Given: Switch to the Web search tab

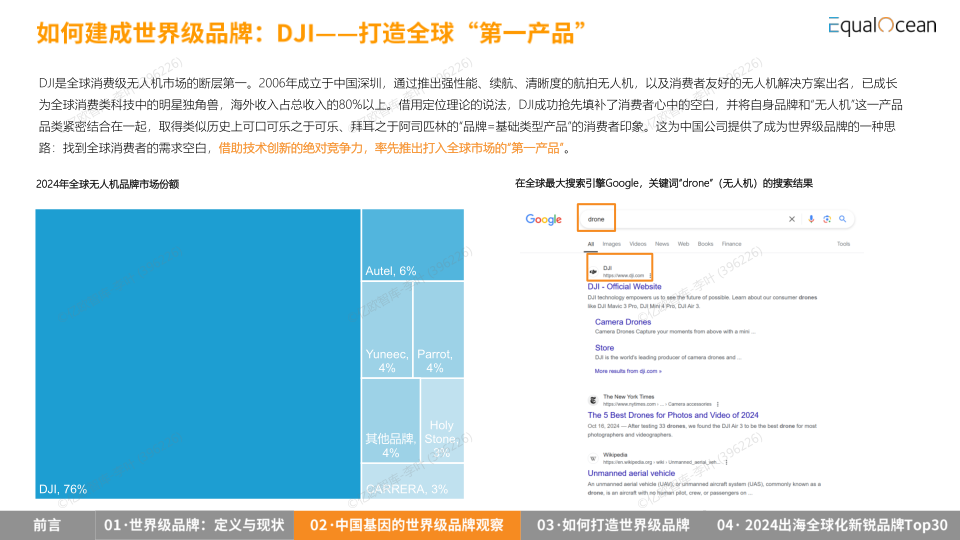Looking at the screenshot, I should click(x=683, y=244).
